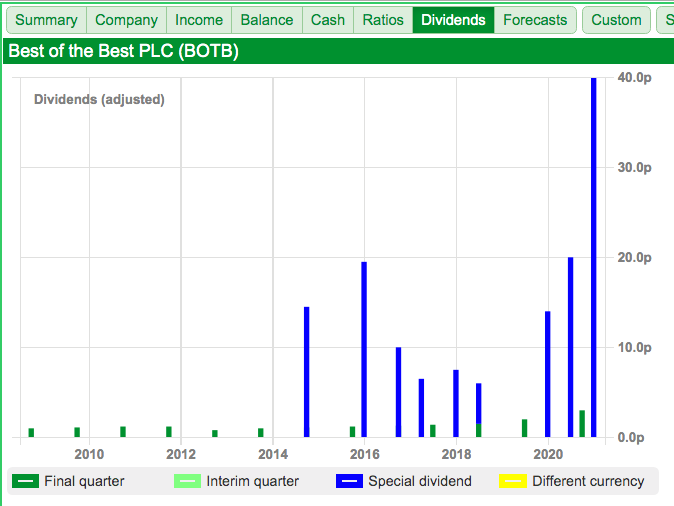The width and height of the screenshot is (674, 506).
Task: Click the 10.0p y-axis label
Action: click(634, 347)
